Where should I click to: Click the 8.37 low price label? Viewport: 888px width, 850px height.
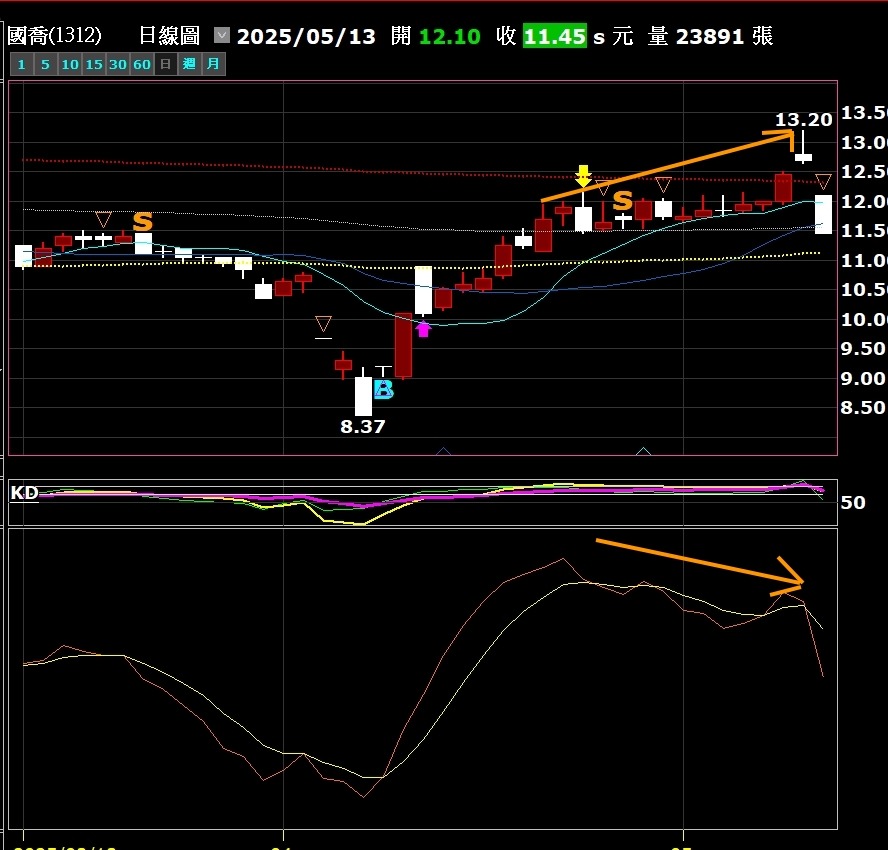[x=362, y=426]
